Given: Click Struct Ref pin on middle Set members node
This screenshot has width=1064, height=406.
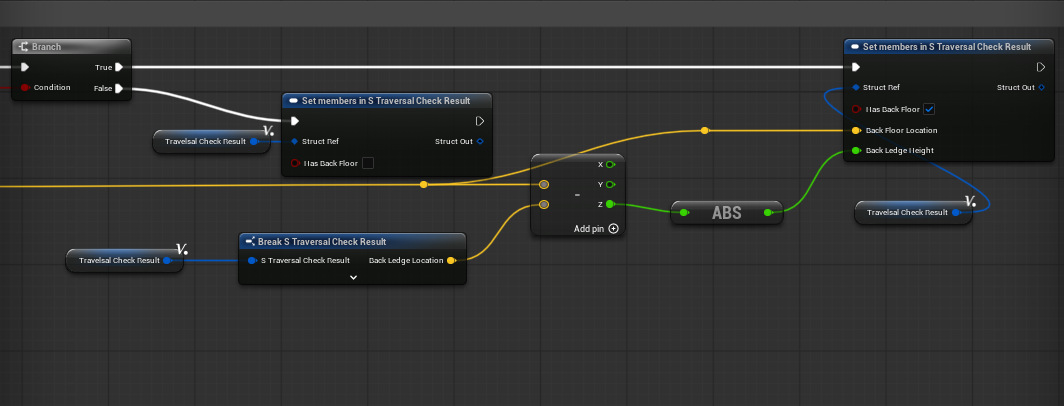Looking at the screenshot, I should pos(294,141).
